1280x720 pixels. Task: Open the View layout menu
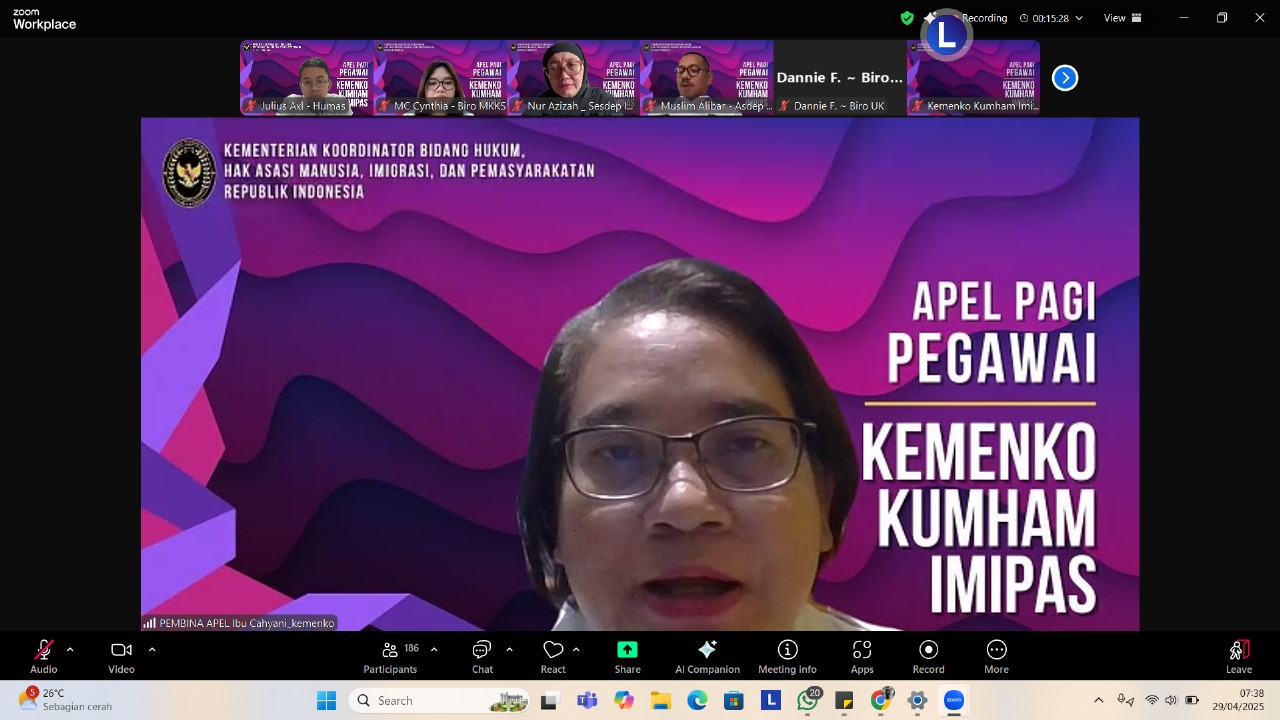point(1122,18)
